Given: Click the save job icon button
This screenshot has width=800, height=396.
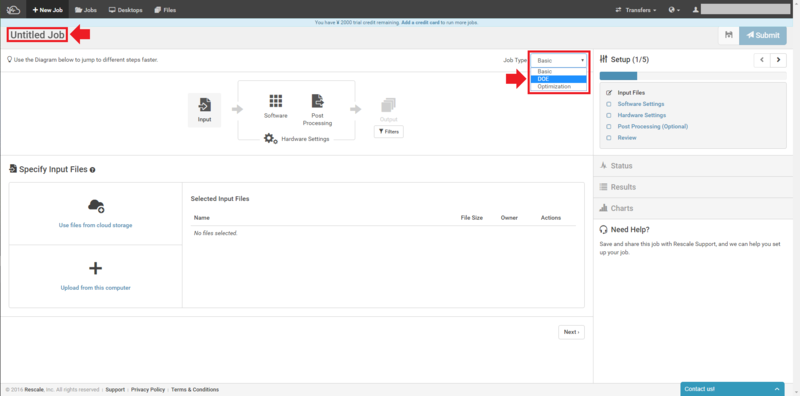Looking at the screenshot, I should (x=729, y=35).
